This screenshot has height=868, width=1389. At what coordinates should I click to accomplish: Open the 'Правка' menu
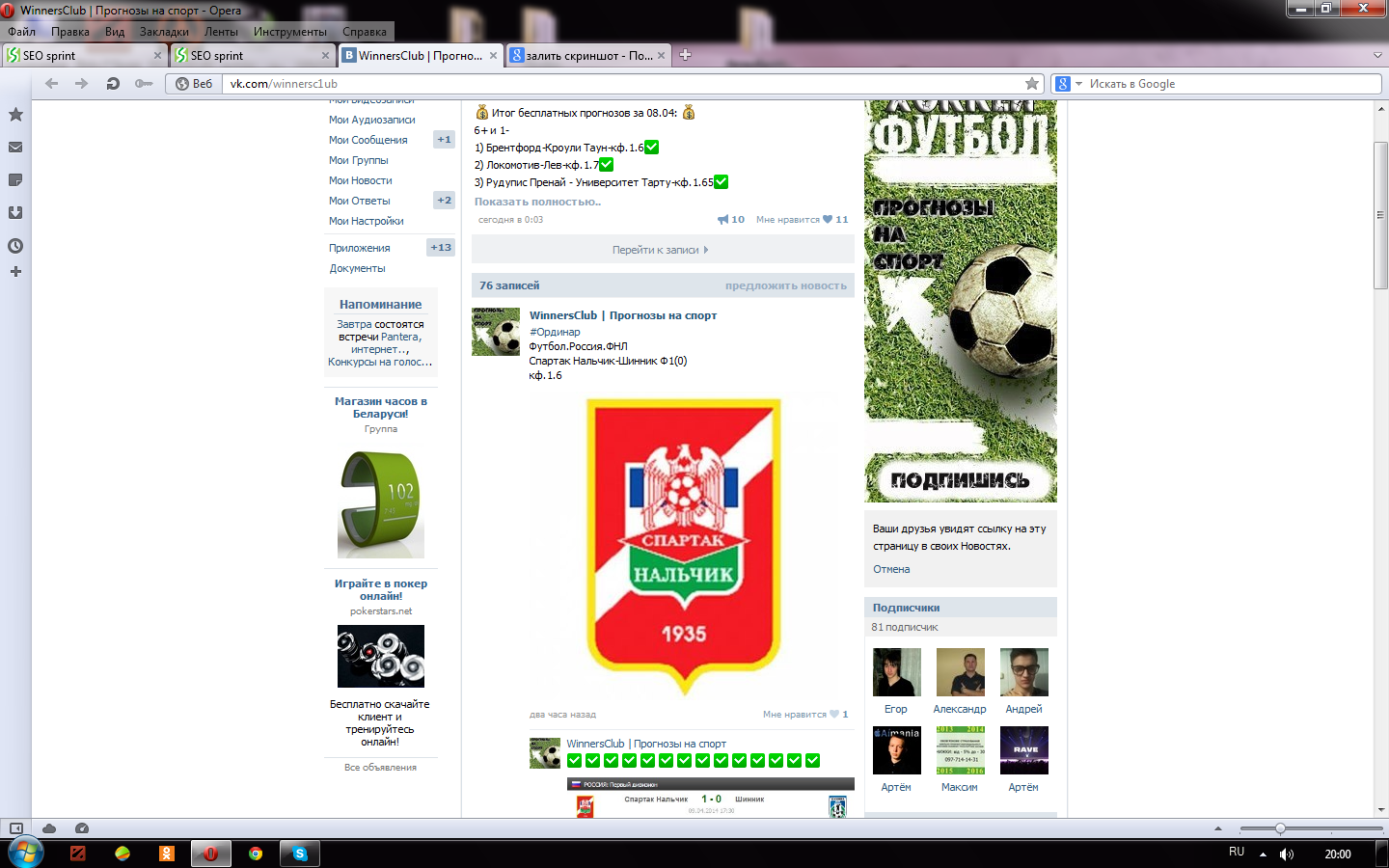pos(70,32)
